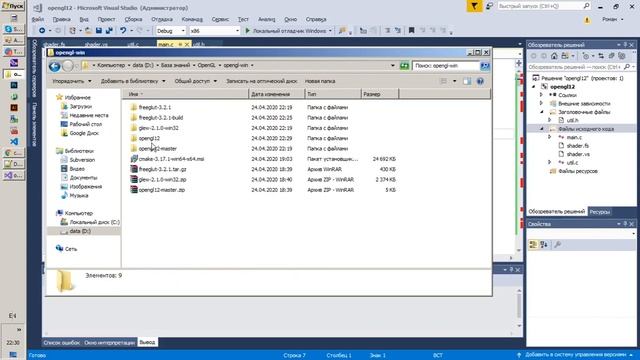Switch to the Вывод tab at bottom
This screenshot has height=360, width=640.
tap(147, 342)
